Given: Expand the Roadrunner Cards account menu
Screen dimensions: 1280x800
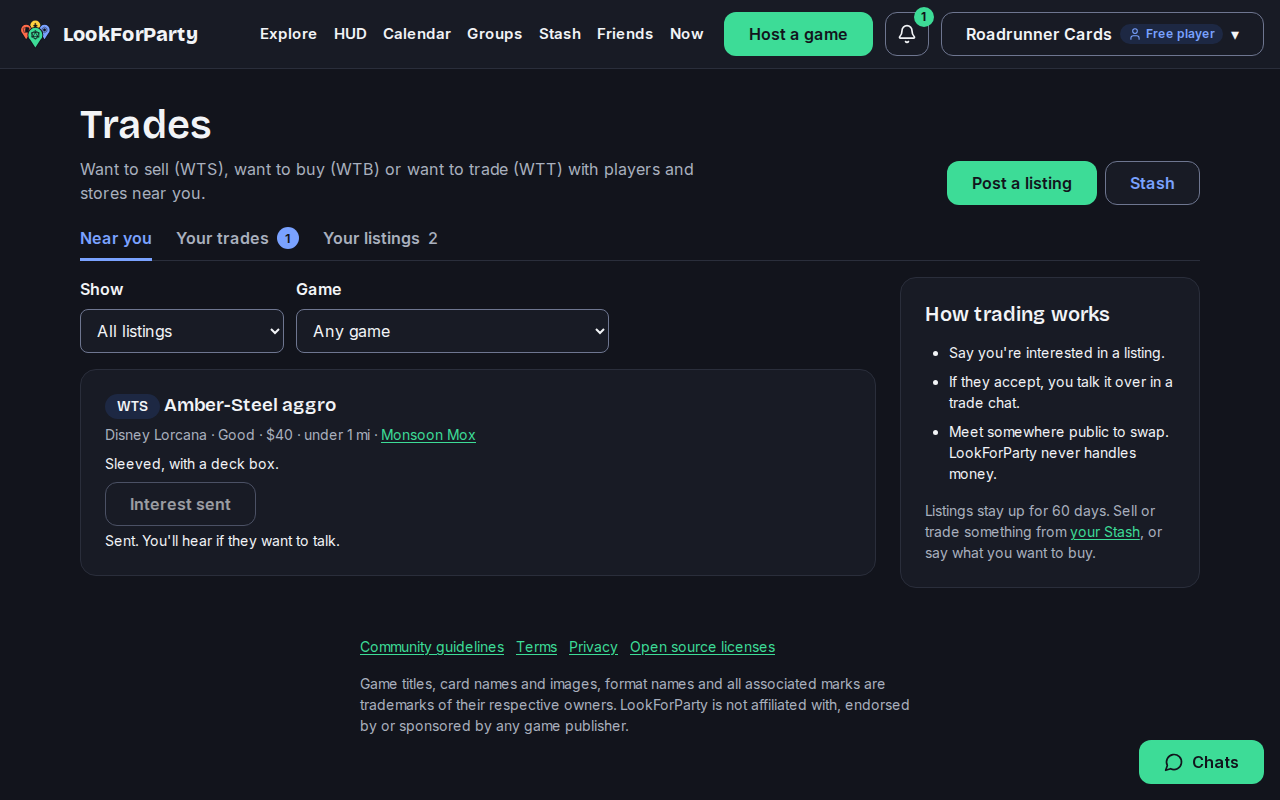Looking at the screenshot, I should pyautogui.click(x=1102, y=34).
